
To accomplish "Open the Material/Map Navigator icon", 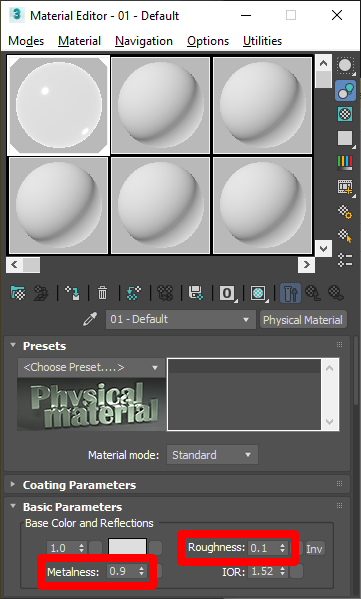I will pyautogui.click(x=345, y=260).
